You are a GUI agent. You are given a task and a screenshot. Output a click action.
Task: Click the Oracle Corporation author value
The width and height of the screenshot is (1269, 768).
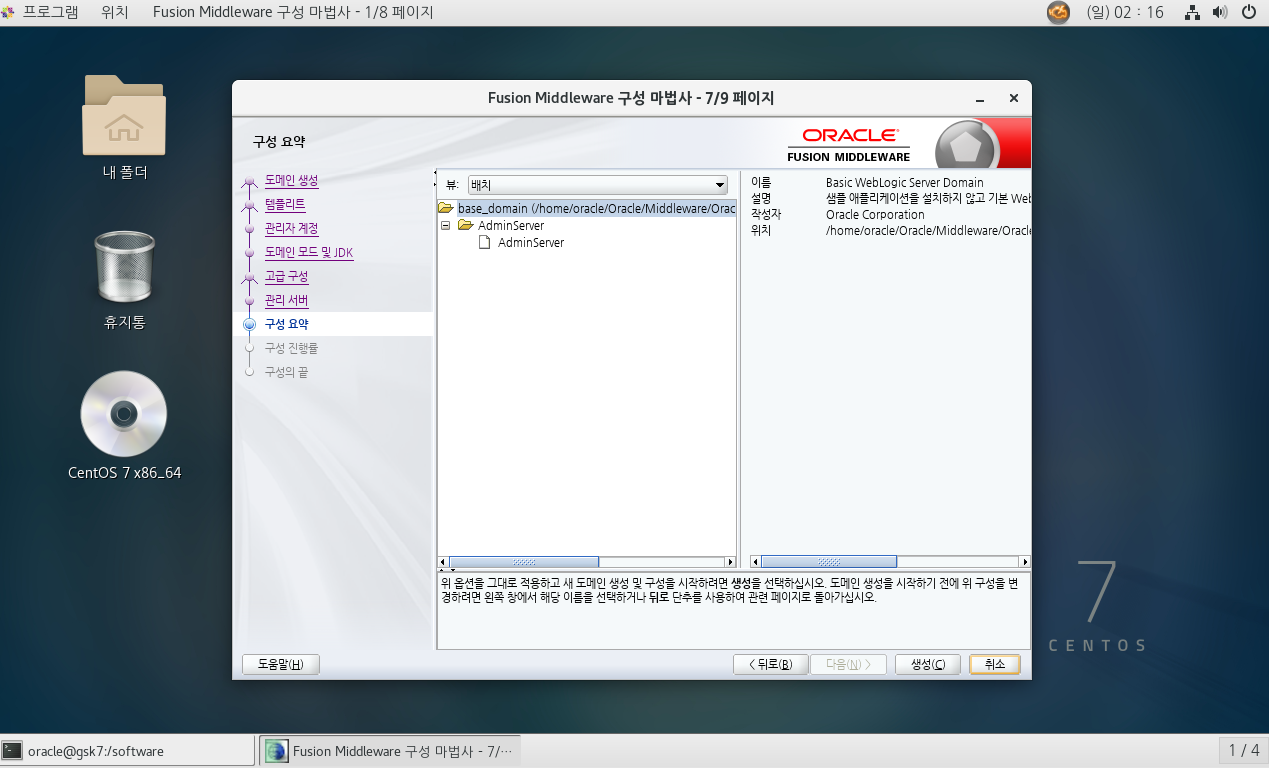(x=875, y=214)
